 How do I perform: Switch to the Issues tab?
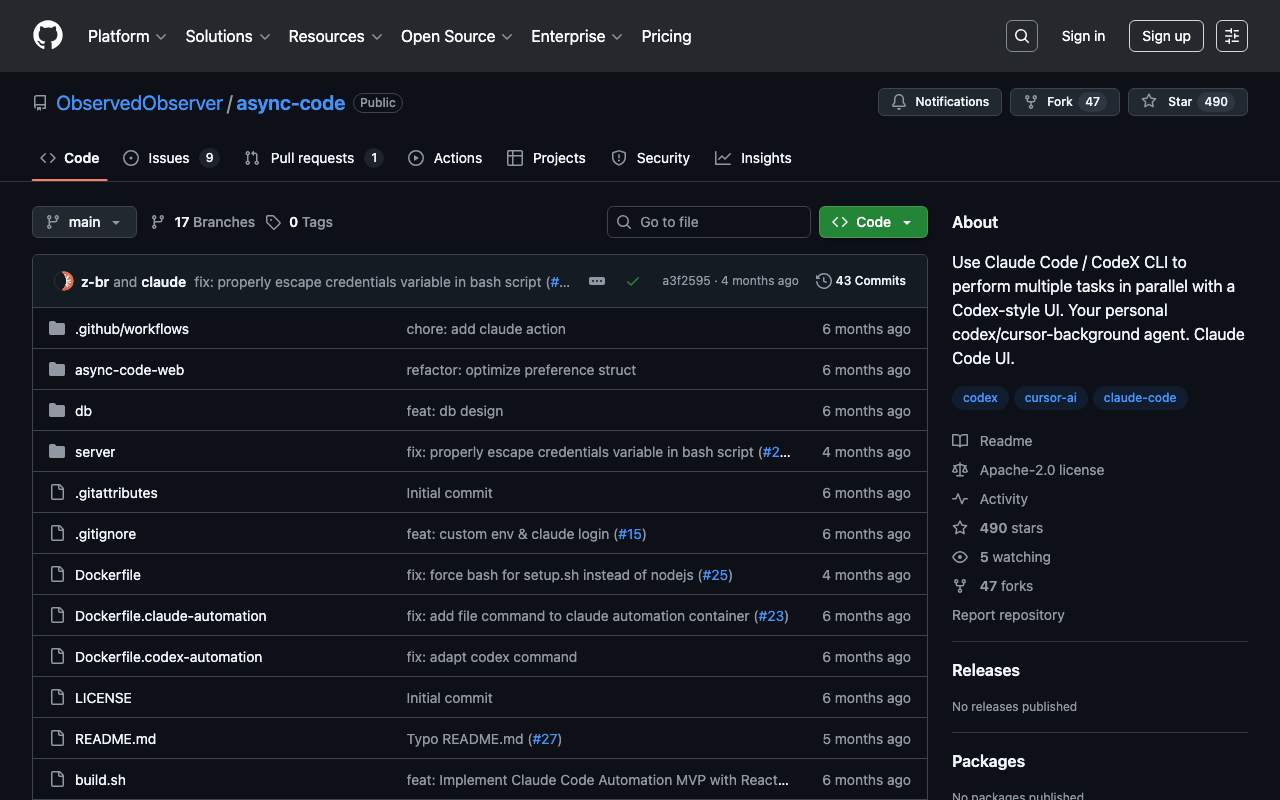(x=169, y=158)
